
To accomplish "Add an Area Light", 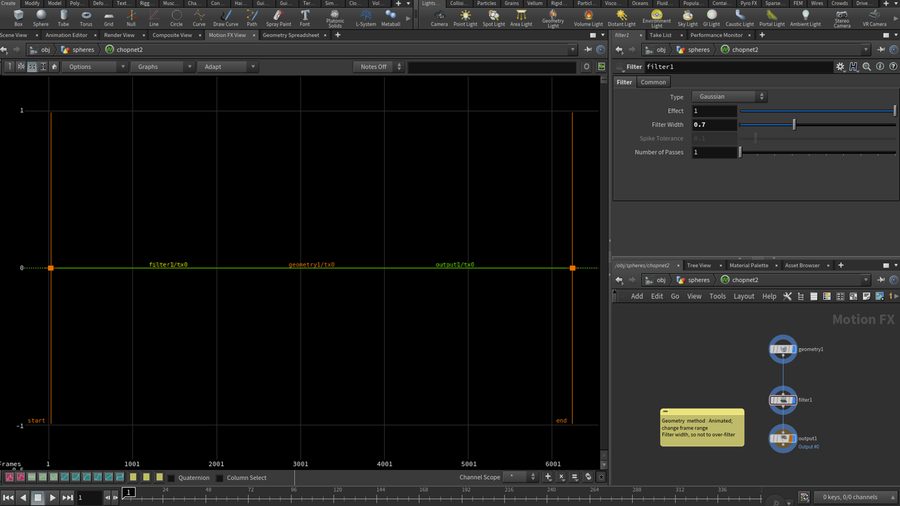I will [x=521, y=18].
